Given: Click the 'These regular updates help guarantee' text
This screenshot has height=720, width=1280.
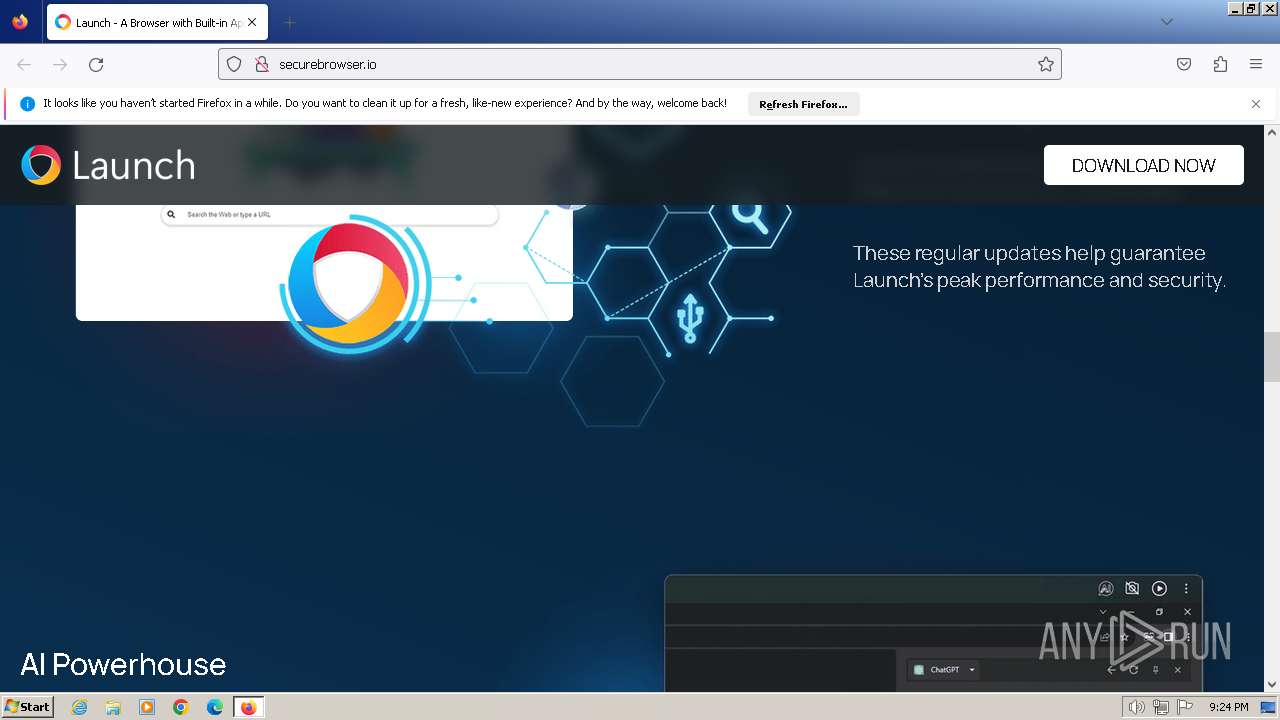Looking at the screenshot, I should [1029, 253].
